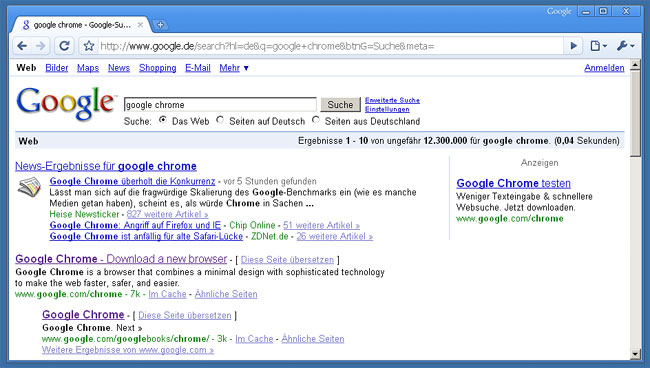Click the scrollbar up arrow

tap(635, 65)
